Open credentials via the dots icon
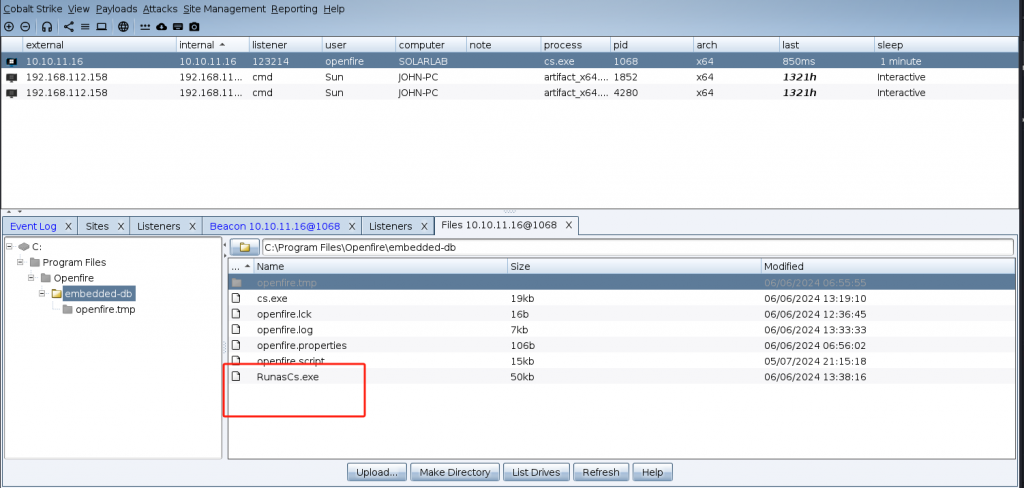 [x=145, y=27]
